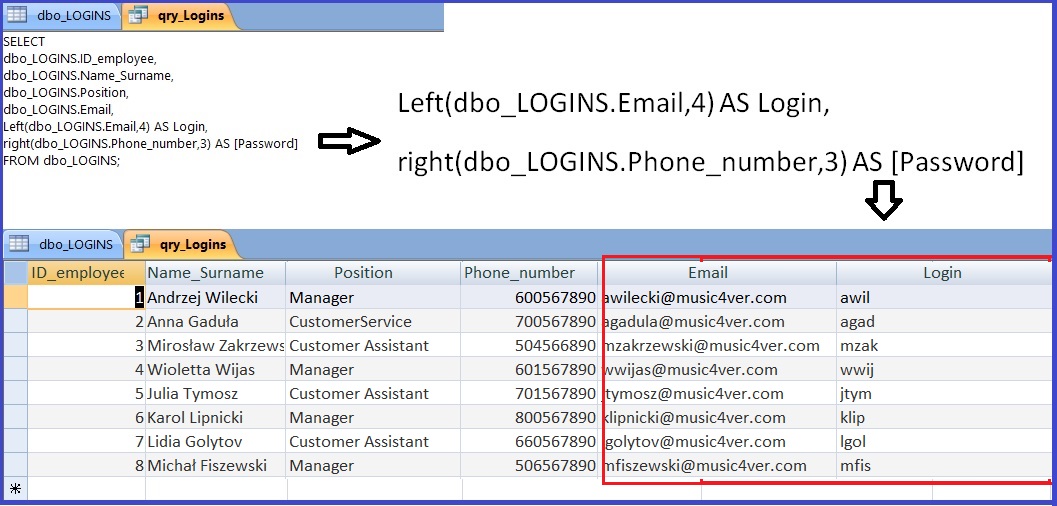Select the CustomerService cell for Anna Gaduła
Screen dimensions: 1057x506
coord(350,321)
